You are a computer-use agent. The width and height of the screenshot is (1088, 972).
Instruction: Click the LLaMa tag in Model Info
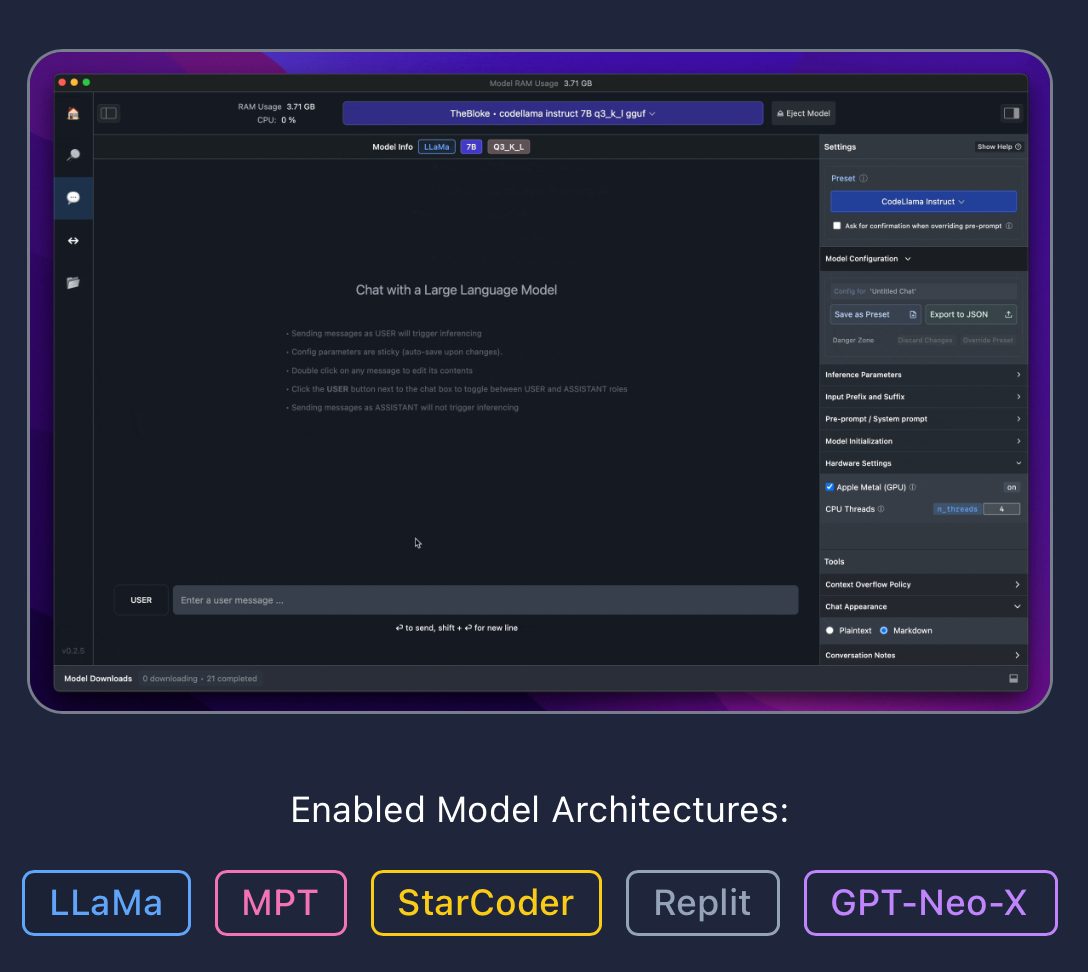pyautogui.click(x=436, y=146)
